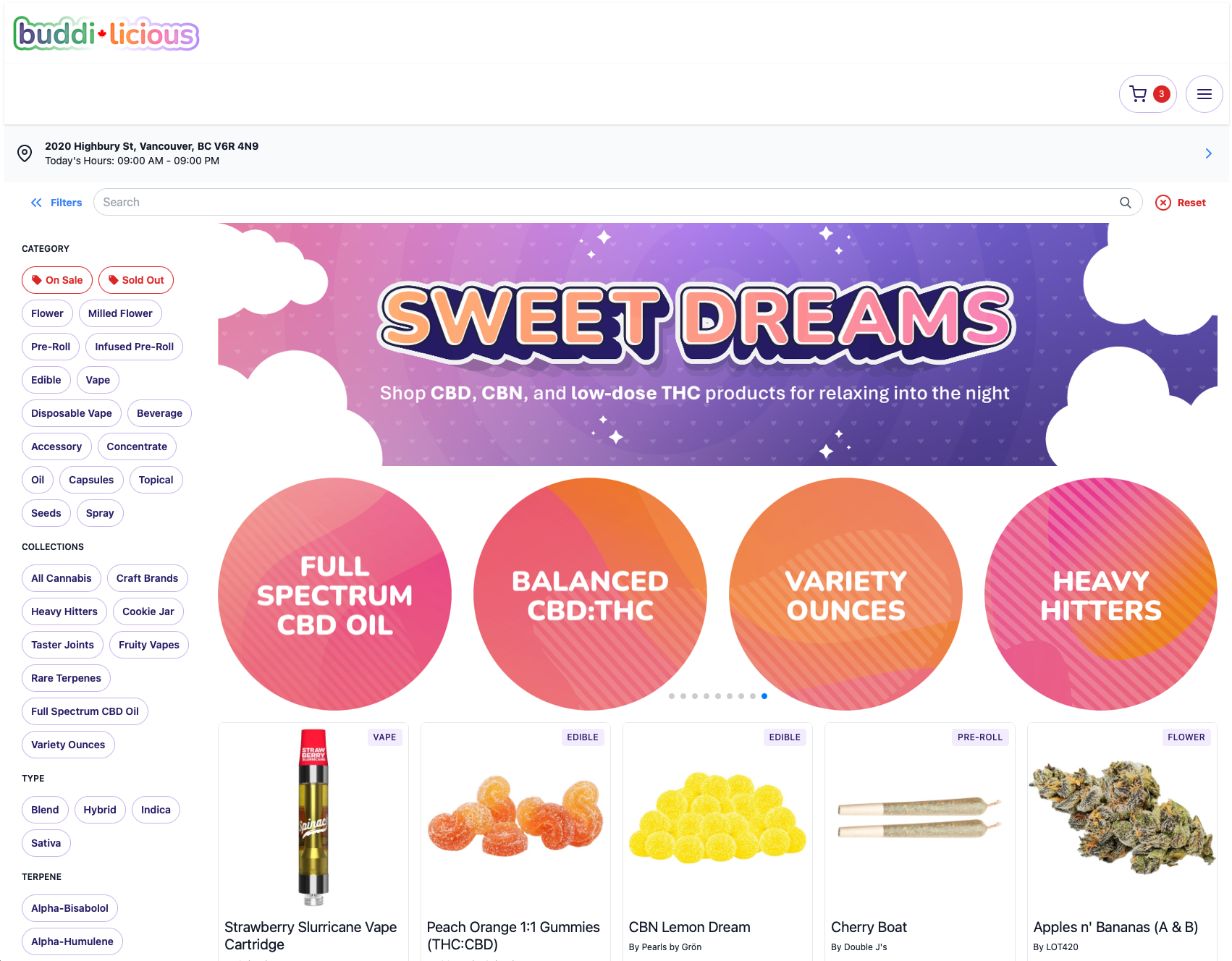Click the Reset filters X icon
This screenshot has height=961, width=1232.
(1163, 203)
